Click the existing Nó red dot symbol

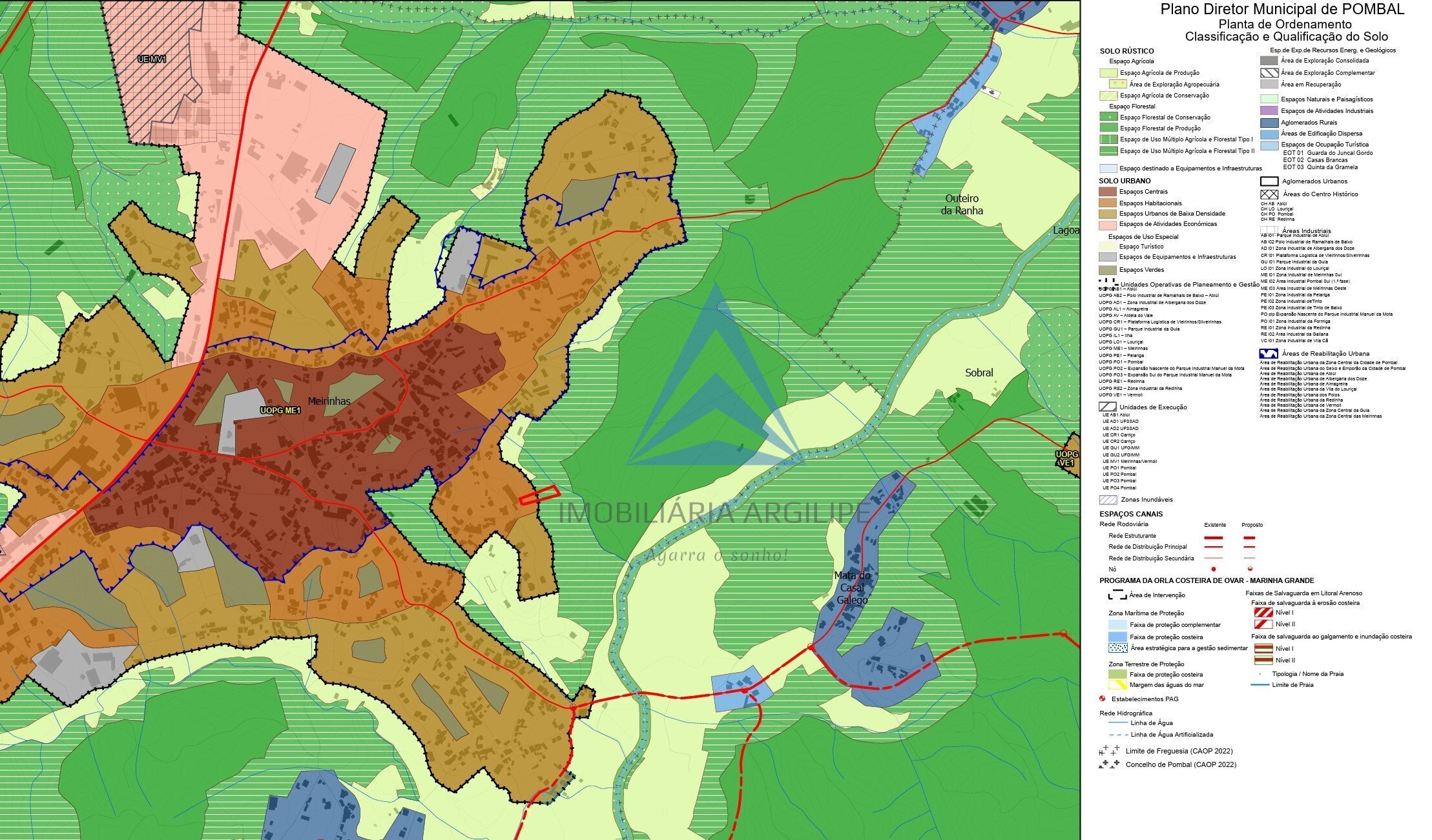[x=1213, y=569]
